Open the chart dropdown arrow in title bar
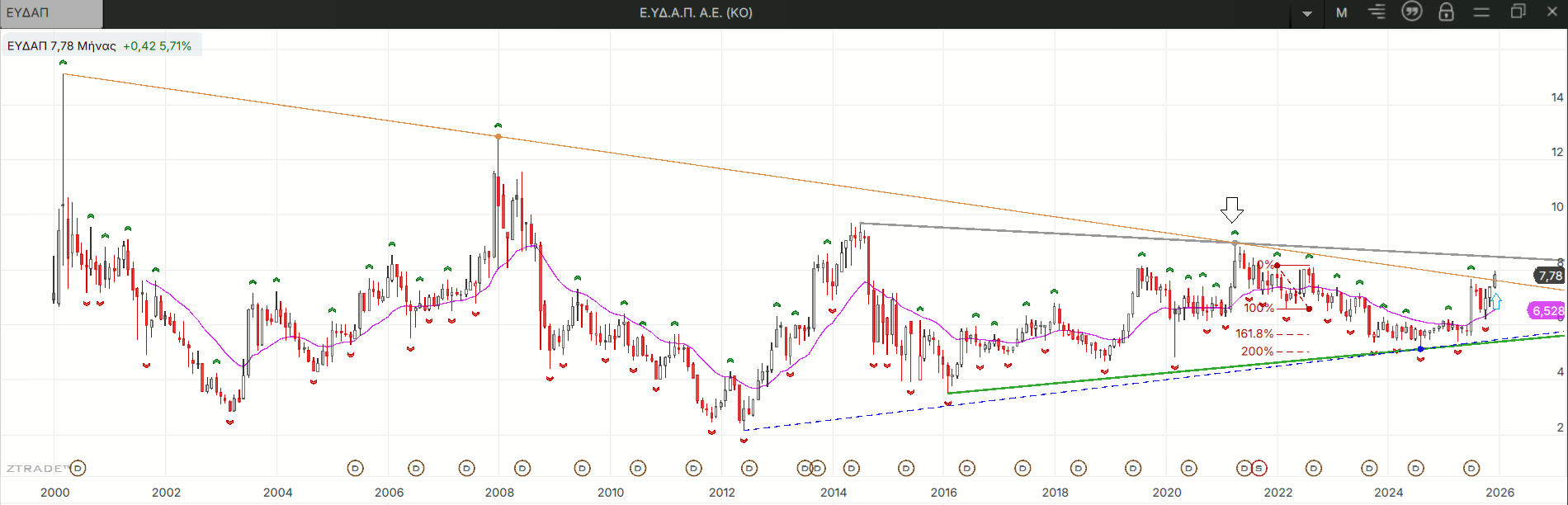 point(1307,13)
